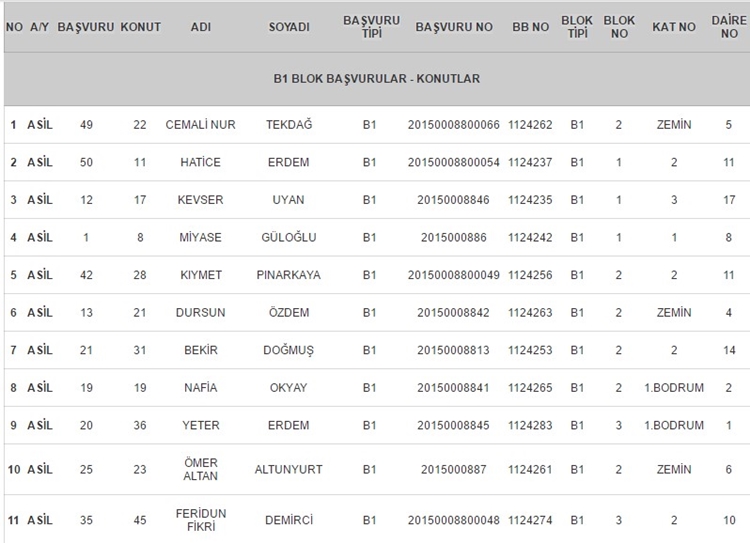Image resolution: width=750 pixels, height=543 pixels.
Task: Click the DAİRE NO column header
Action: coord(728,26)
